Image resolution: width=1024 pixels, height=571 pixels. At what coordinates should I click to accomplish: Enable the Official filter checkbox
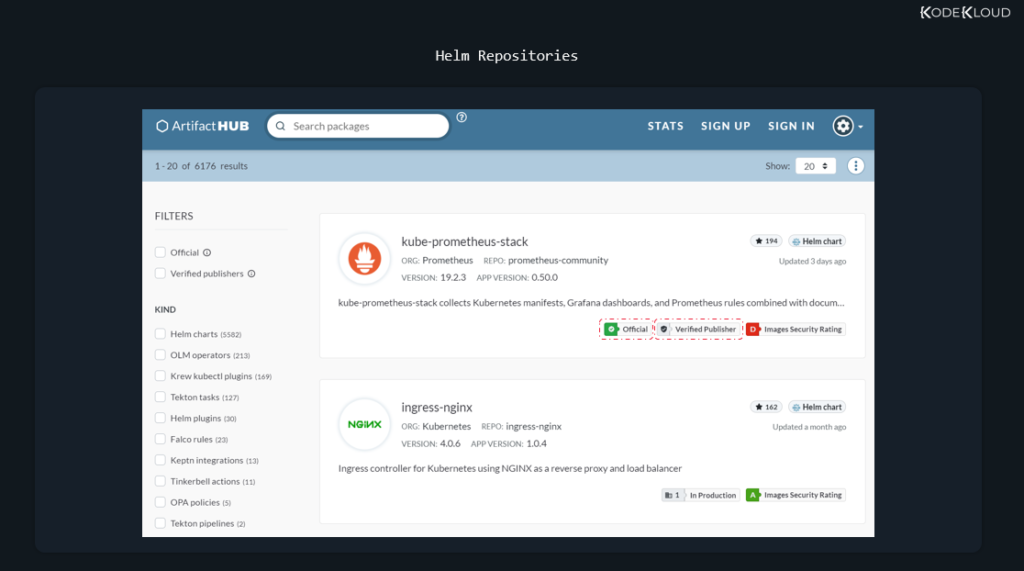click(160, 252)
